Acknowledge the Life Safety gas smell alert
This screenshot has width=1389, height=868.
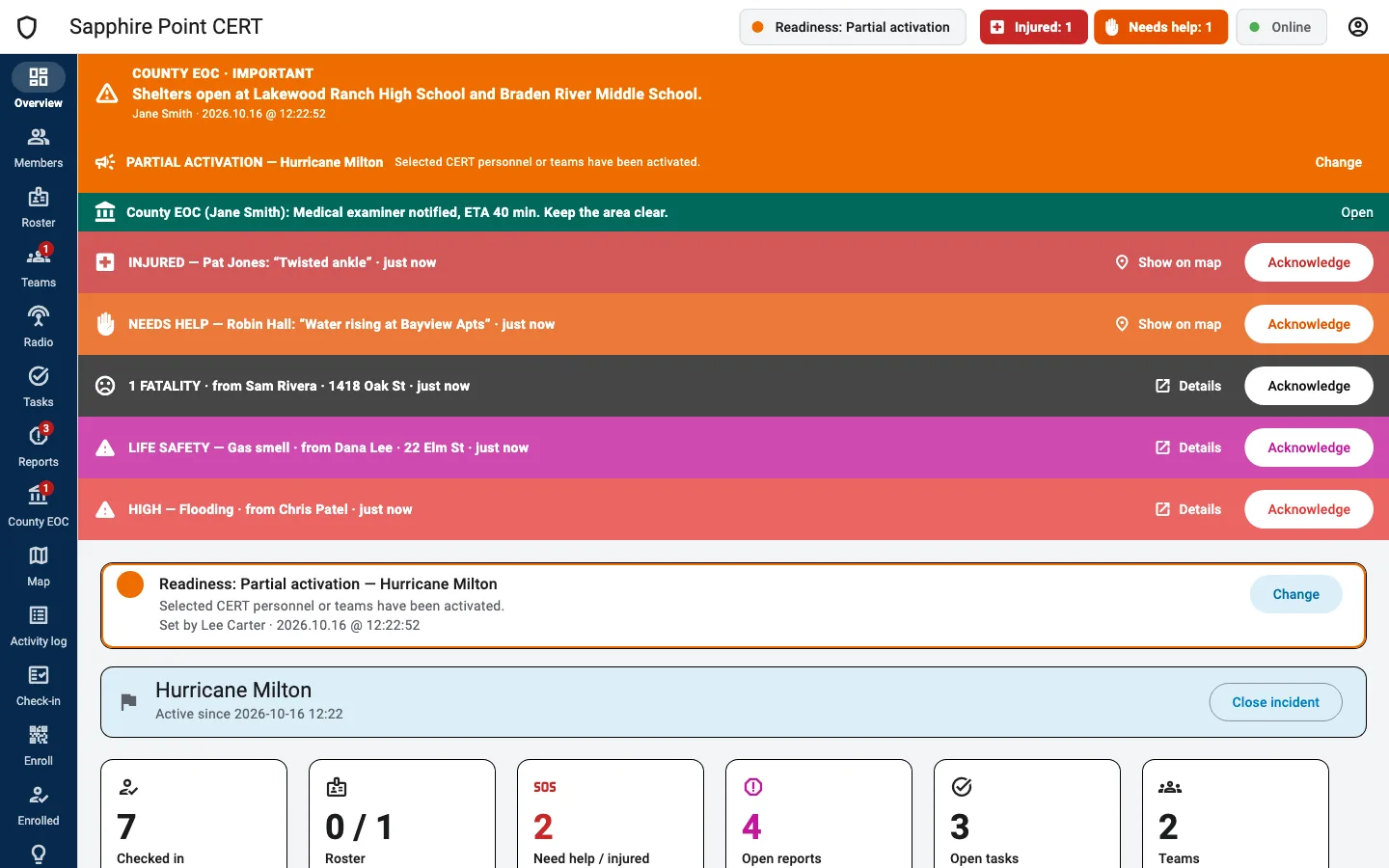(1309, 448)
